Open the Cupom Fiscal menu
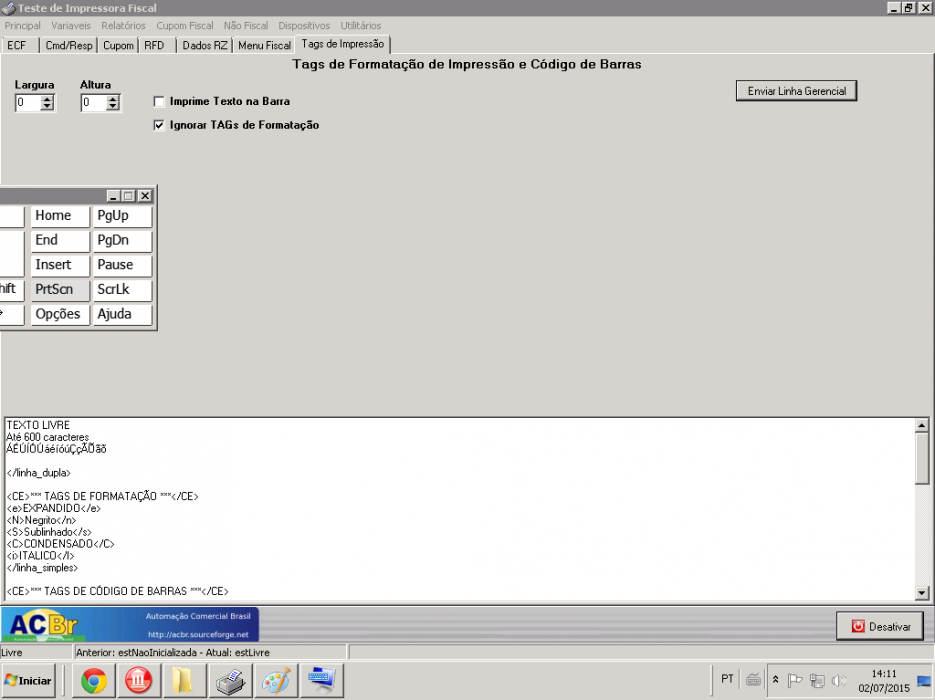The image size is (935, 700). point(185,26)
